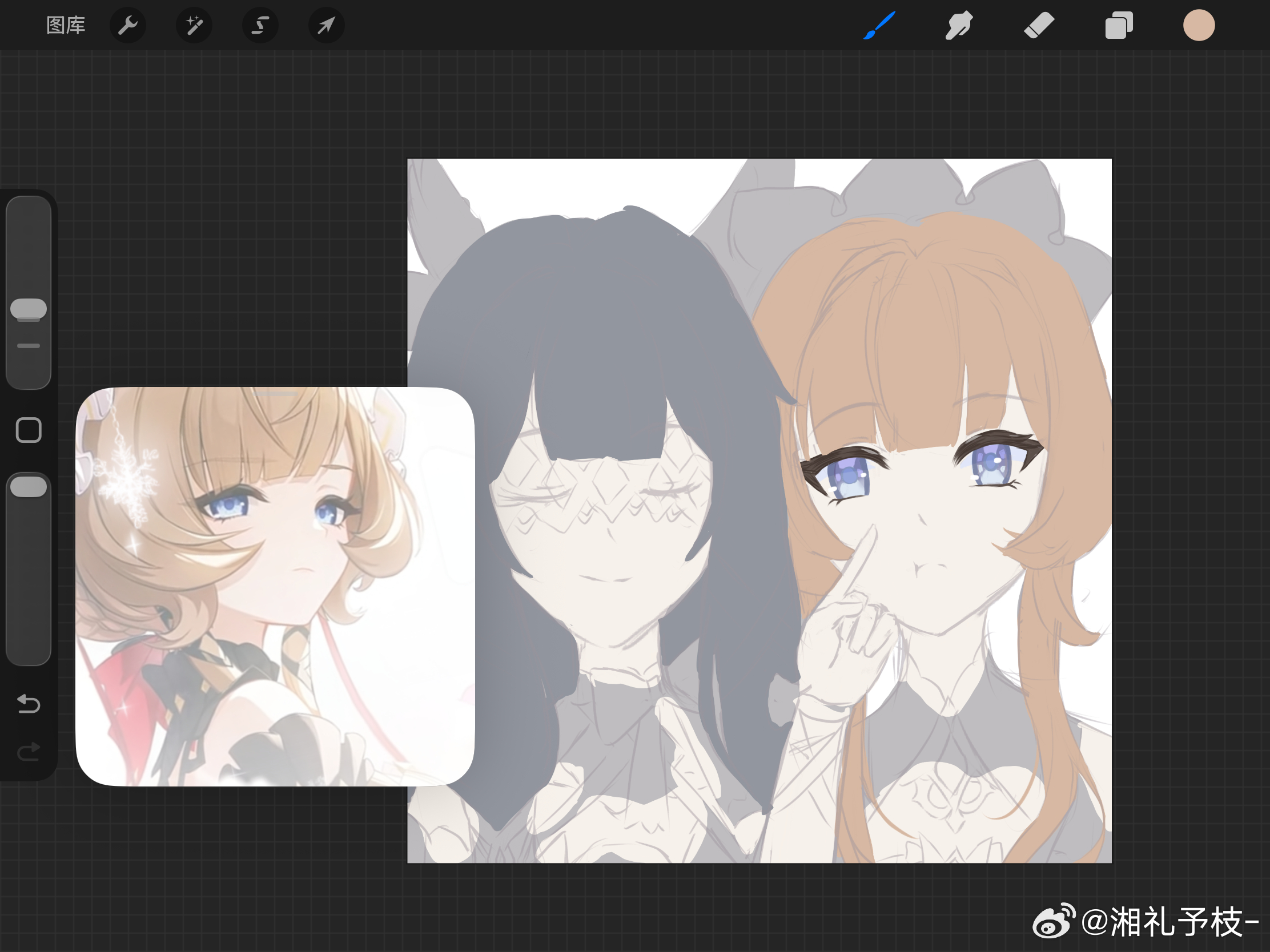Screen dimensions: 1270x952
Task: Select the Eraser tool
Action: click(x=1039, y=25)
